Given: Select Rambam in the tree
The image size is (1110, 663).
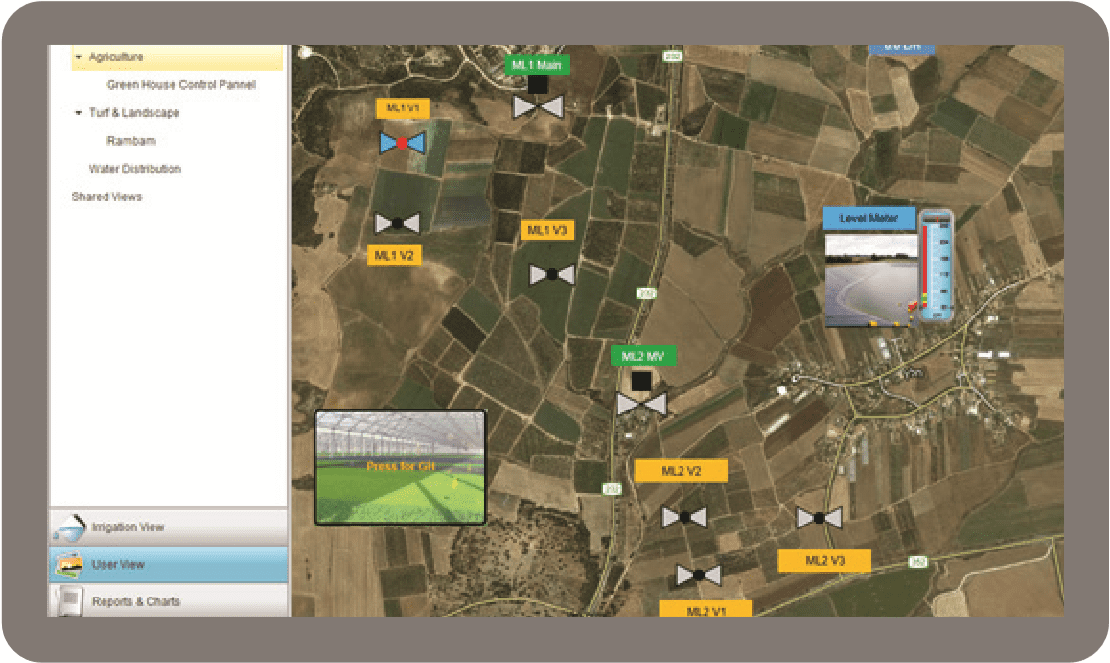Looking at the screenshot, I should click(x=131, y=141).
